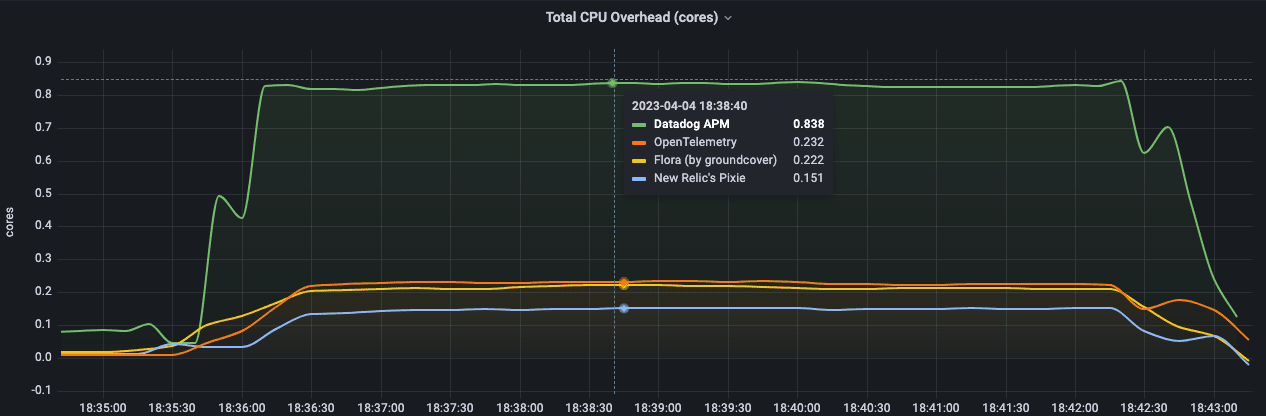1266x416 pixels.
Task: Click the 0.0 y-axis label
Action: (x=43, y=357)
